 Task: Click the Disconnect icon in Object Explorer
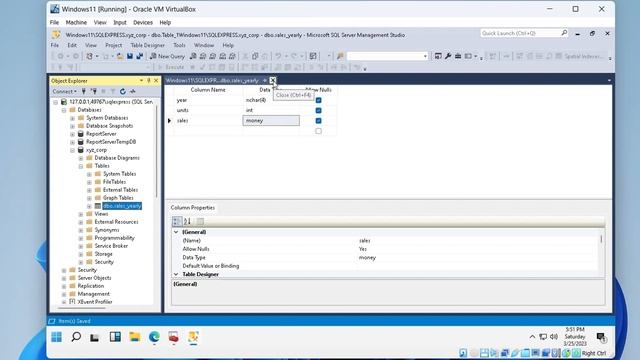[x=93, y=91]
